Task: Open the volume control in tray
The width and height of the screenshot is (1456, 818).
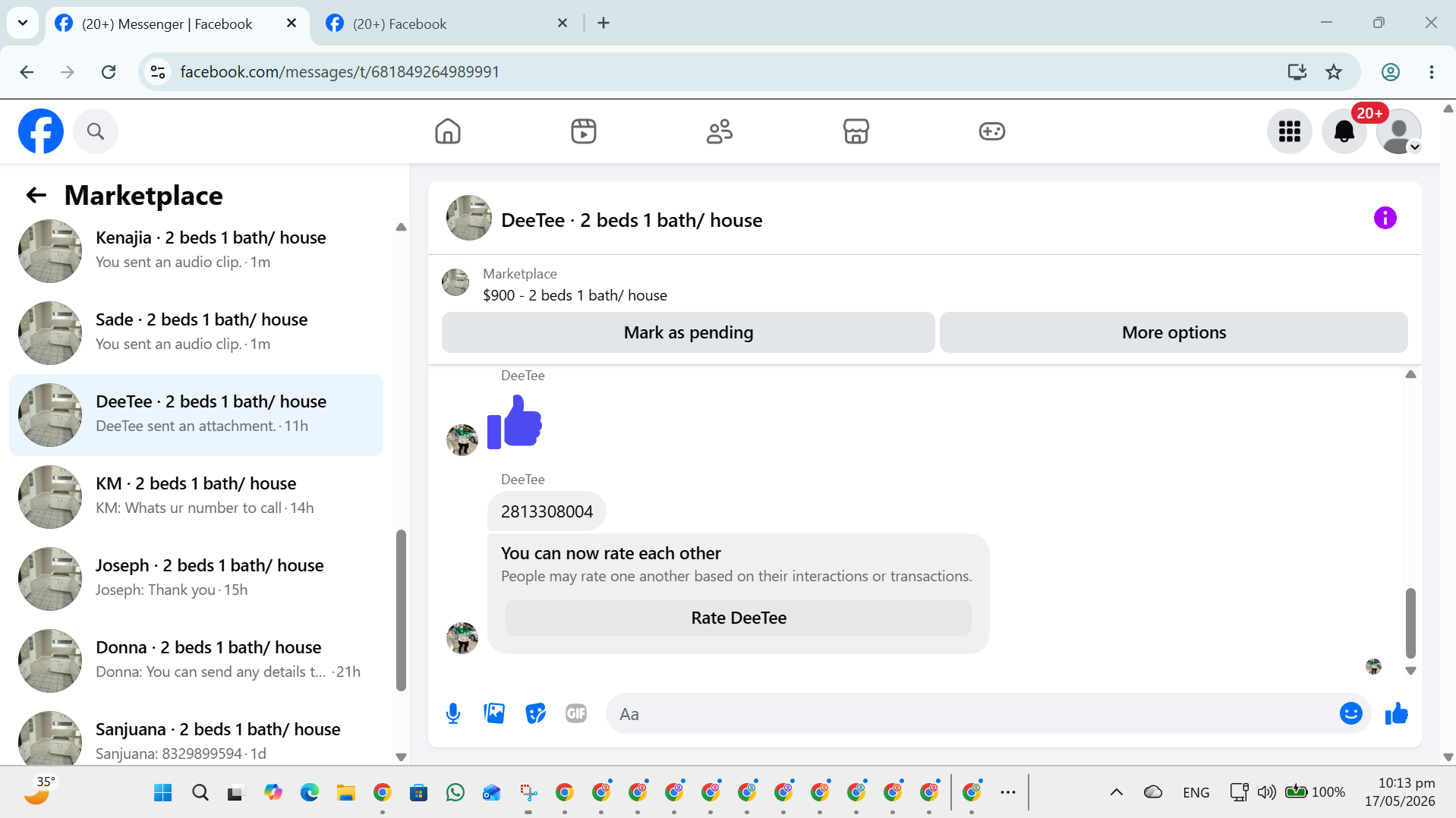Action: 1266,792
